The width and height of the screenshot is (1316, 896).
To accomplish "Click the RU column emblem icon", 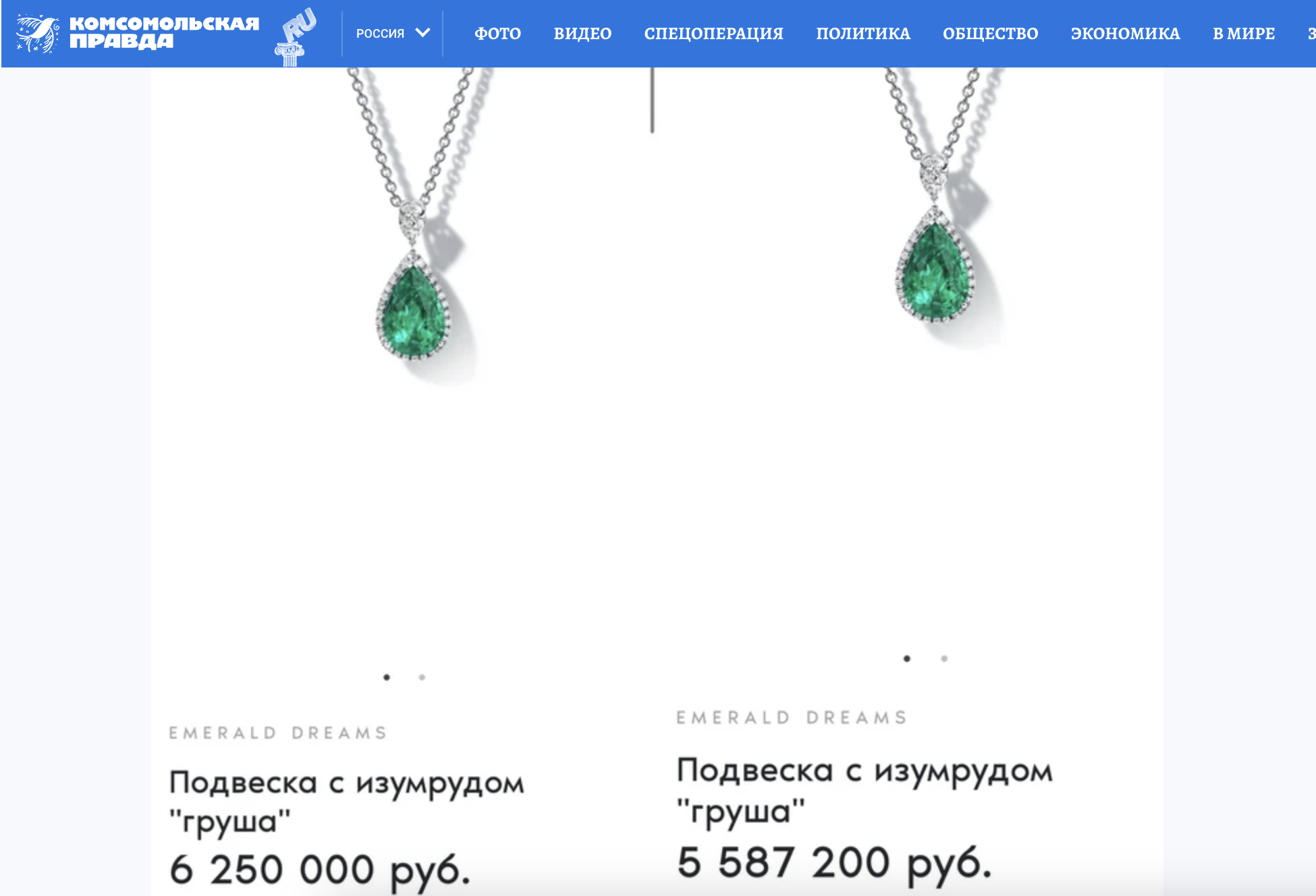I will point(295,37).
